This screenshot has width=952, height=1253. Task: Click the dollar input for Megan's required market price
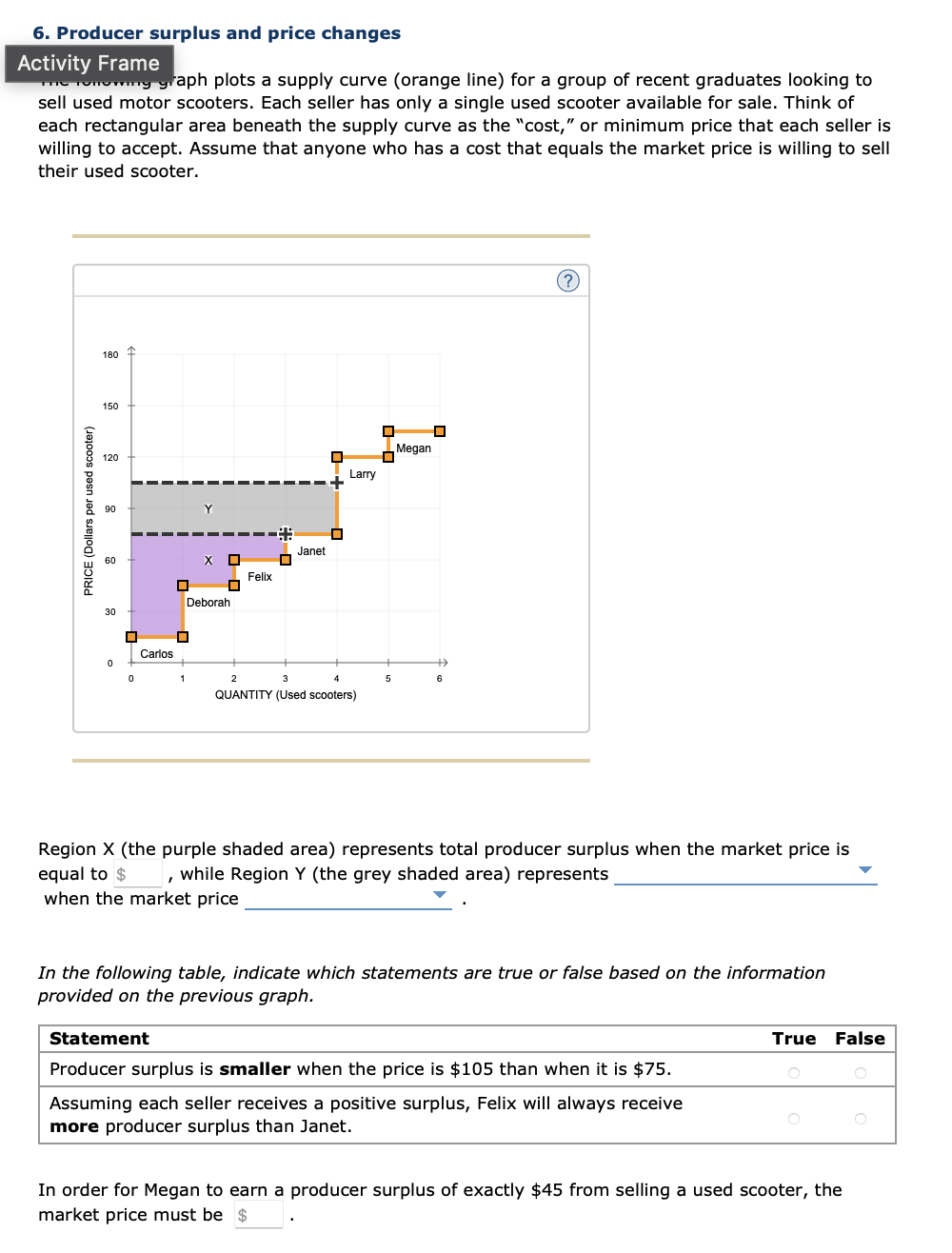258,1213
